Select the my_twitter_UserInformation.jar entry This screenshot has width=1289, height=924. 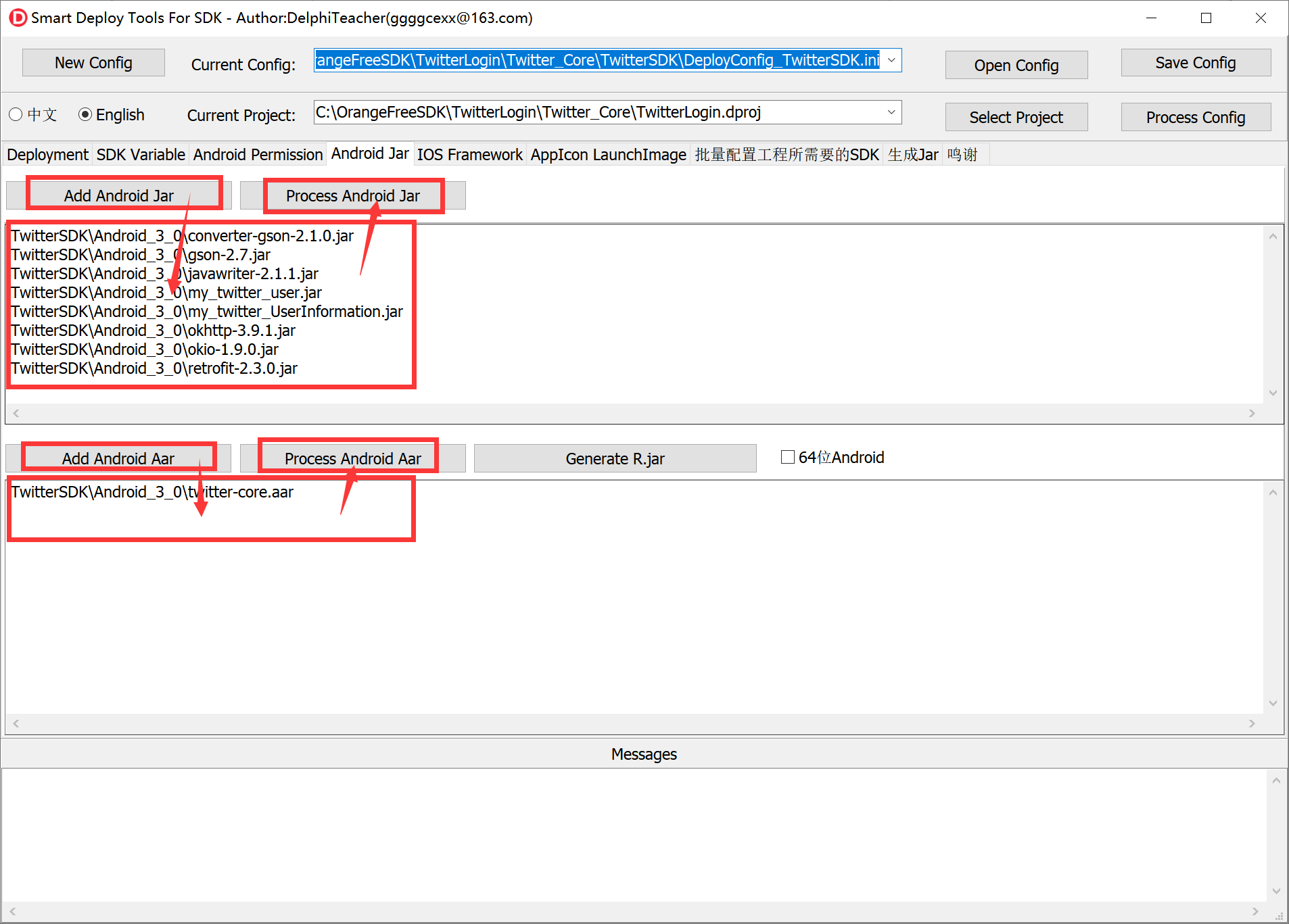coord(207,312)
